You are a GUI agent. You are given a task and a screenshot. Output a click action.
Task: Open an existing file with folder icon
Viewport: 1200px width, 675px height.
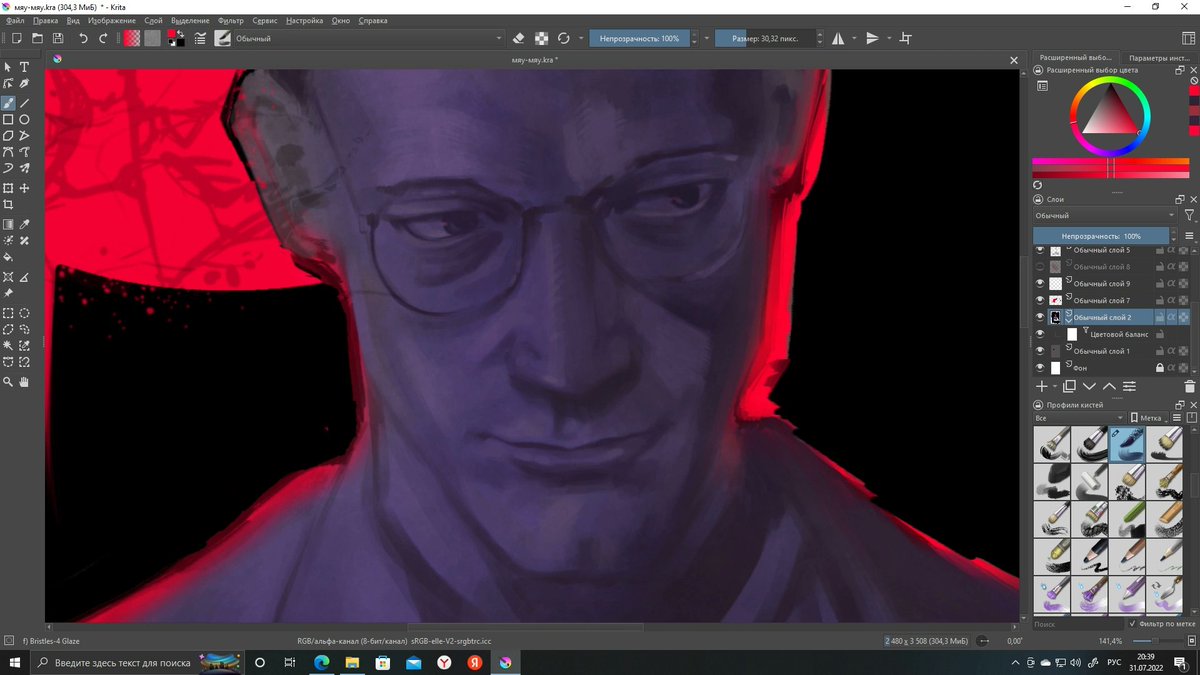coord(37,38)
